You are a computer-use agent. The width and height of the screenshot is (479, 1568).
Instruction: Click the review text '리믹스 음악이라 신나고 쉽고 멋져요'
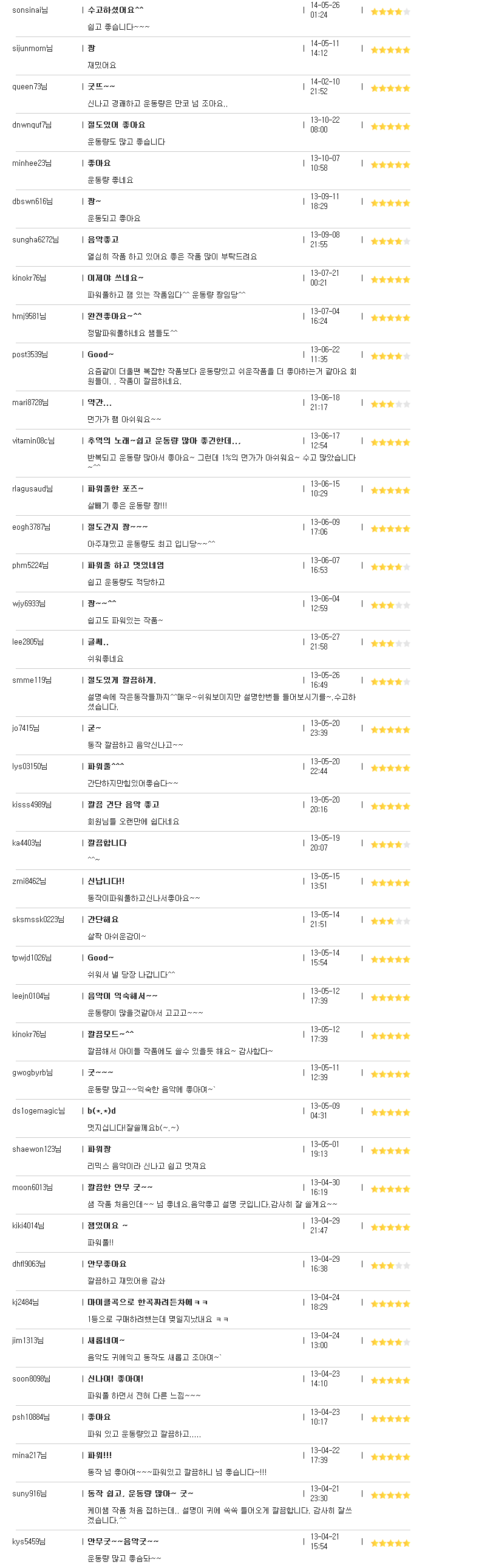click(147, 1166)
